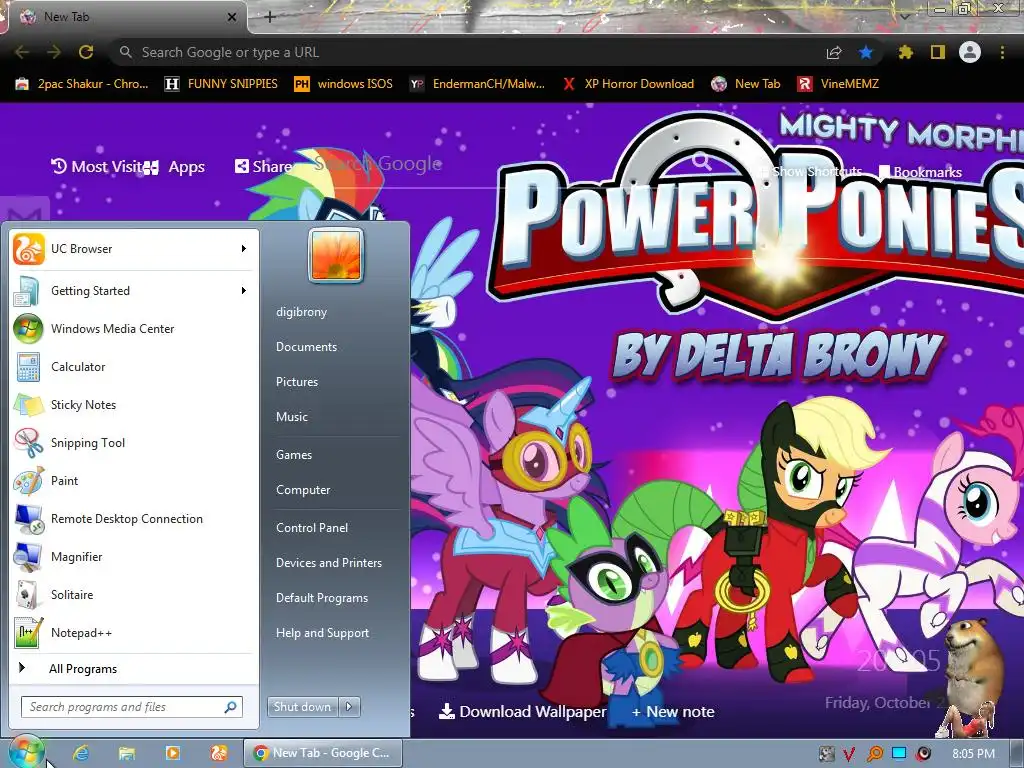Screen dimensions: 1024x768
Task: Open the Chrome profile avatar
Action: point(970,52)
